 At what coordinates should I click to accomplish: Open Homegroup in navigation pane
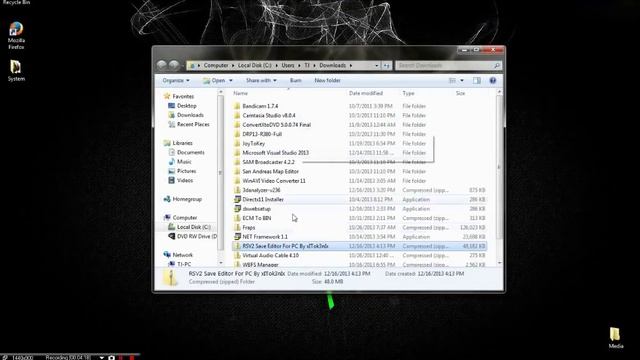[x=182, y=199]
